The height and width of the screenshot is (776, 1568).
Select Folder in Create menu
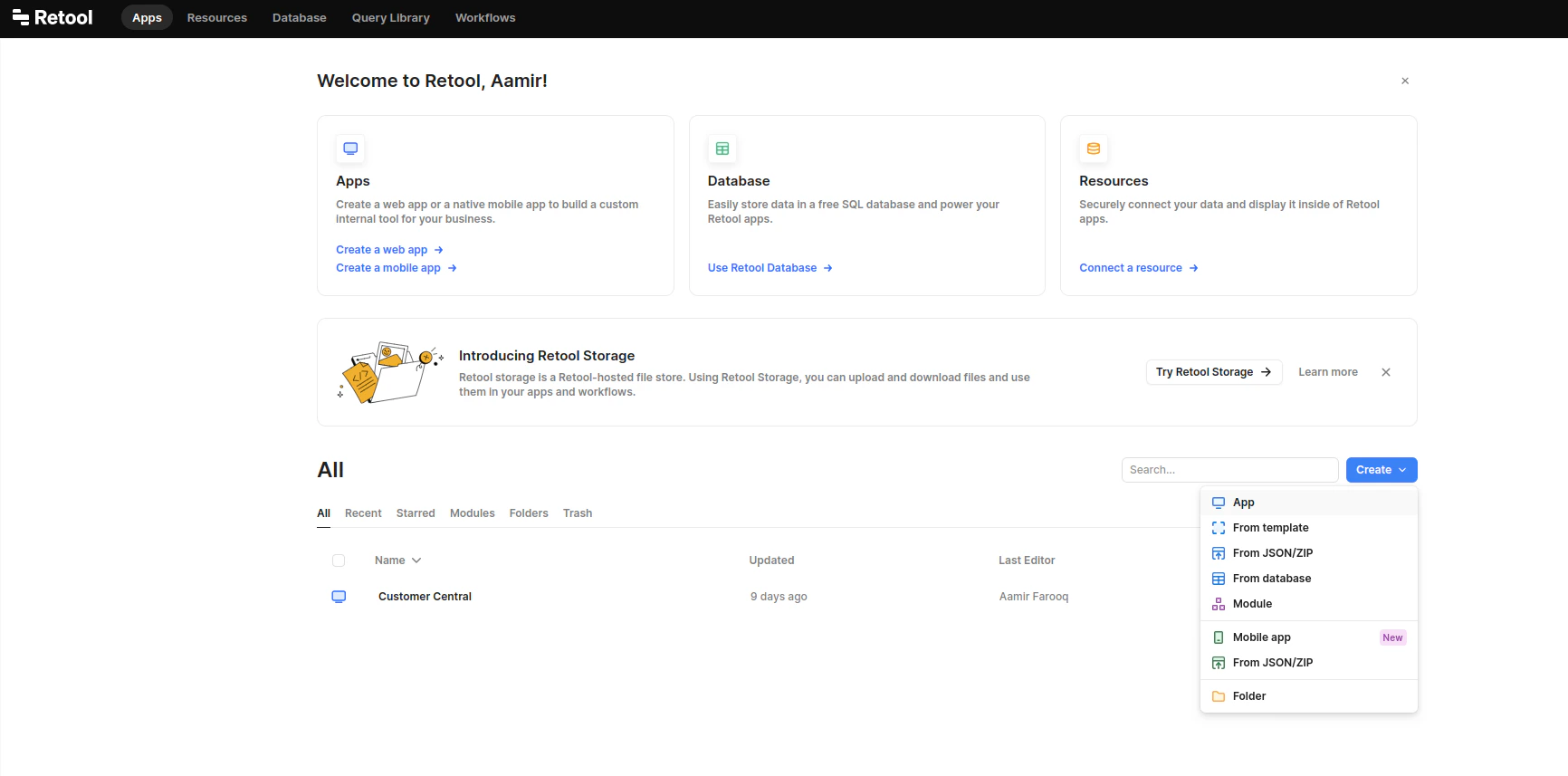(1309, 696)
